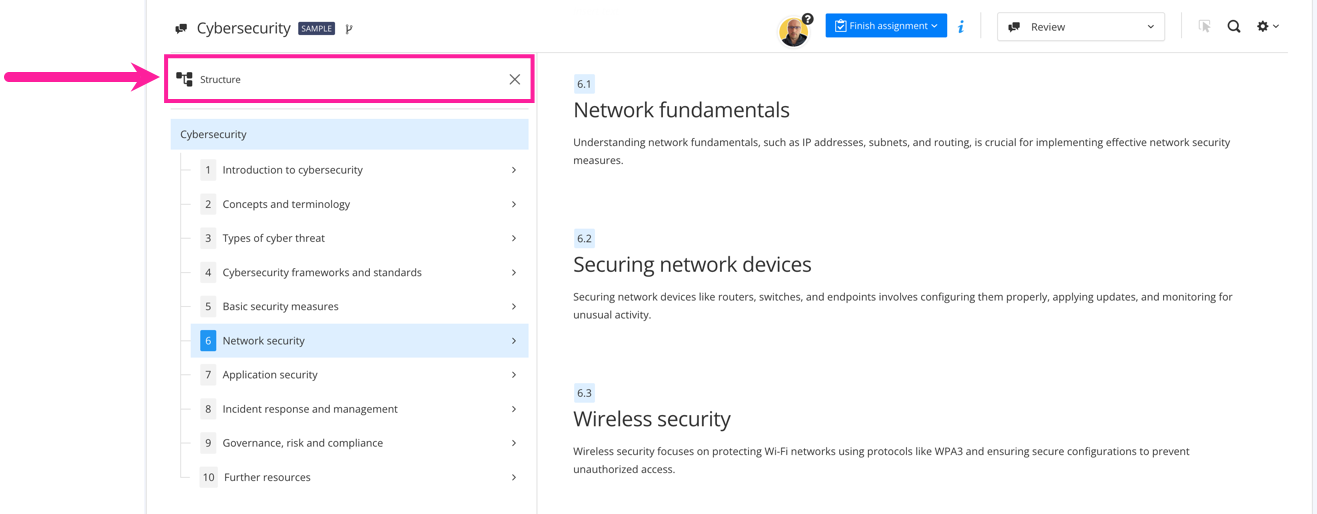This screenshot has width=1317, height=514.
Task: Select Application security section
Action: click(270, 375)
